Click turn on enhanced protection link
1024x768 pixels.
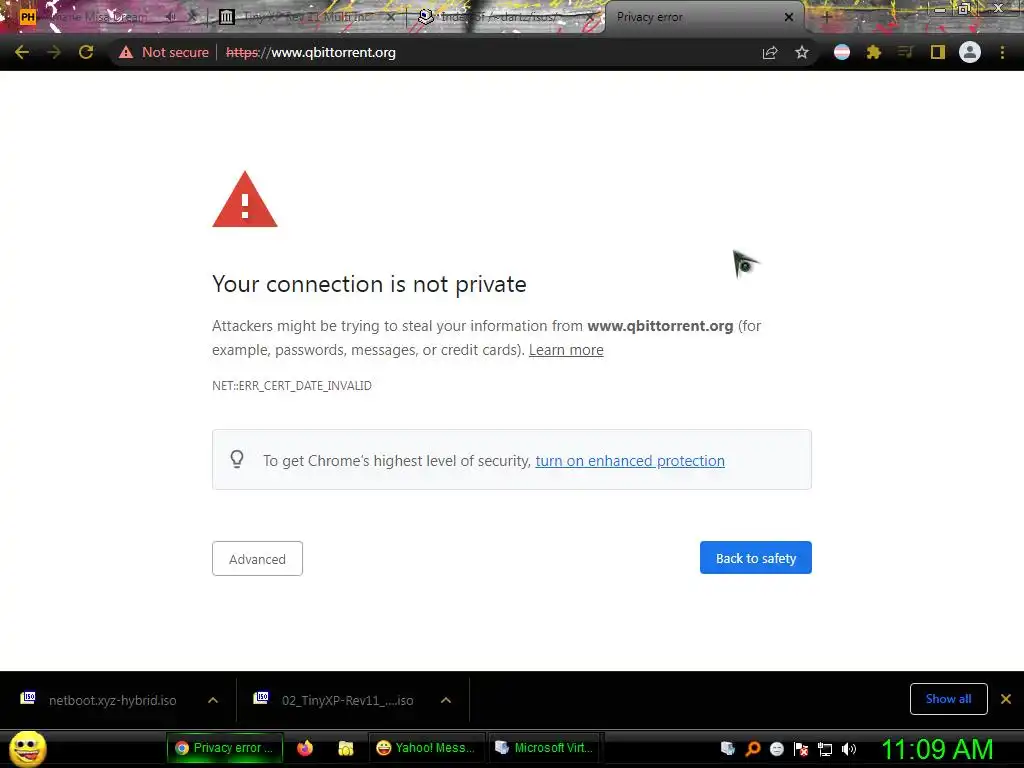630,461
